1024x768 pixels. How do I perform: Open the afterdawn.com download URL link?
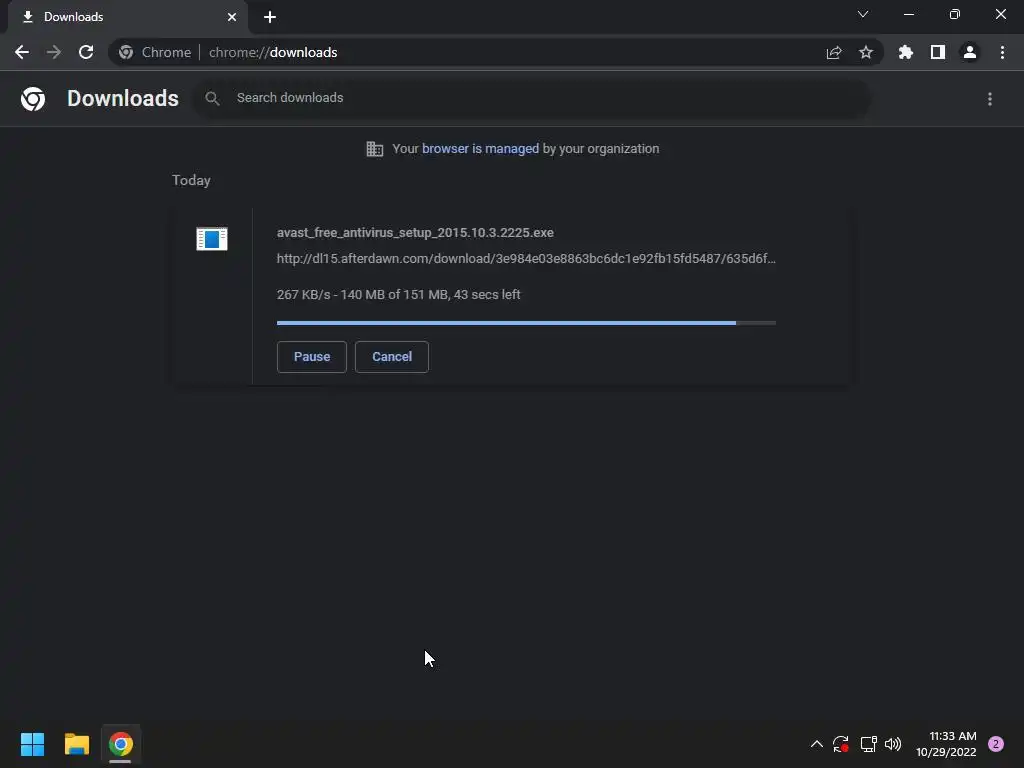(526, 259)
